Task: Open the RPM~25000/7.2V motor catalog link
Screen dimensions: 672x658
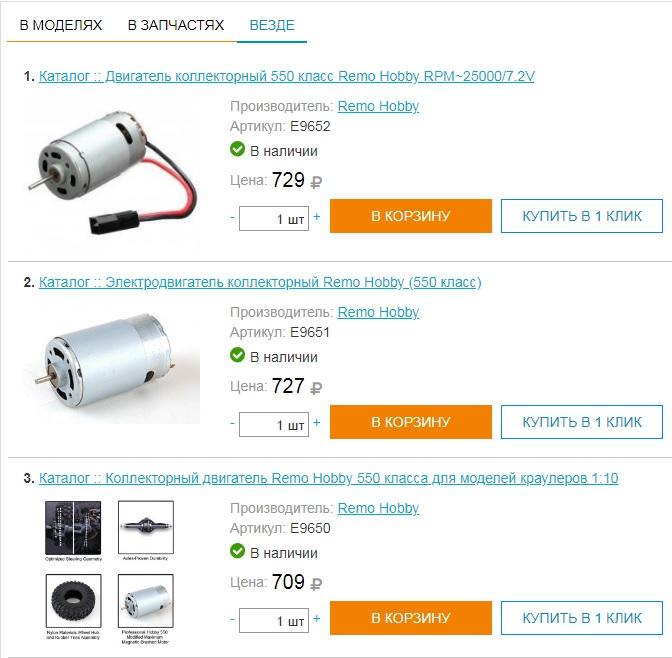Action: click(286, 76)
